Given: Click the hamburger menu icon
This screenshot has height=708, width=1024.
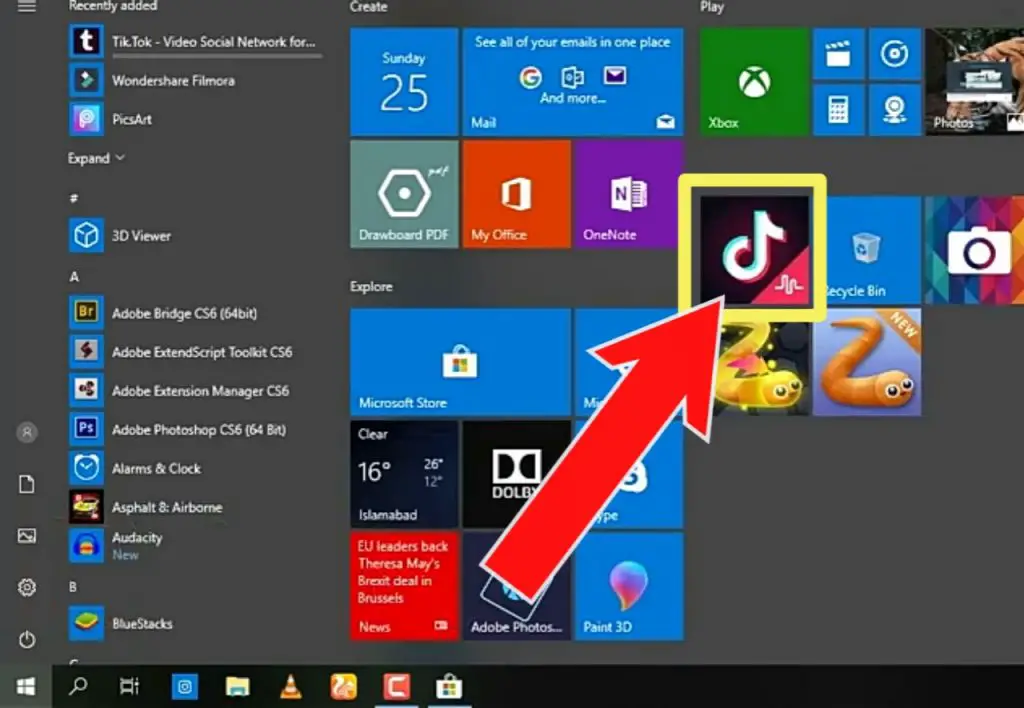Looking at the screenshot, I should point(27,7).
